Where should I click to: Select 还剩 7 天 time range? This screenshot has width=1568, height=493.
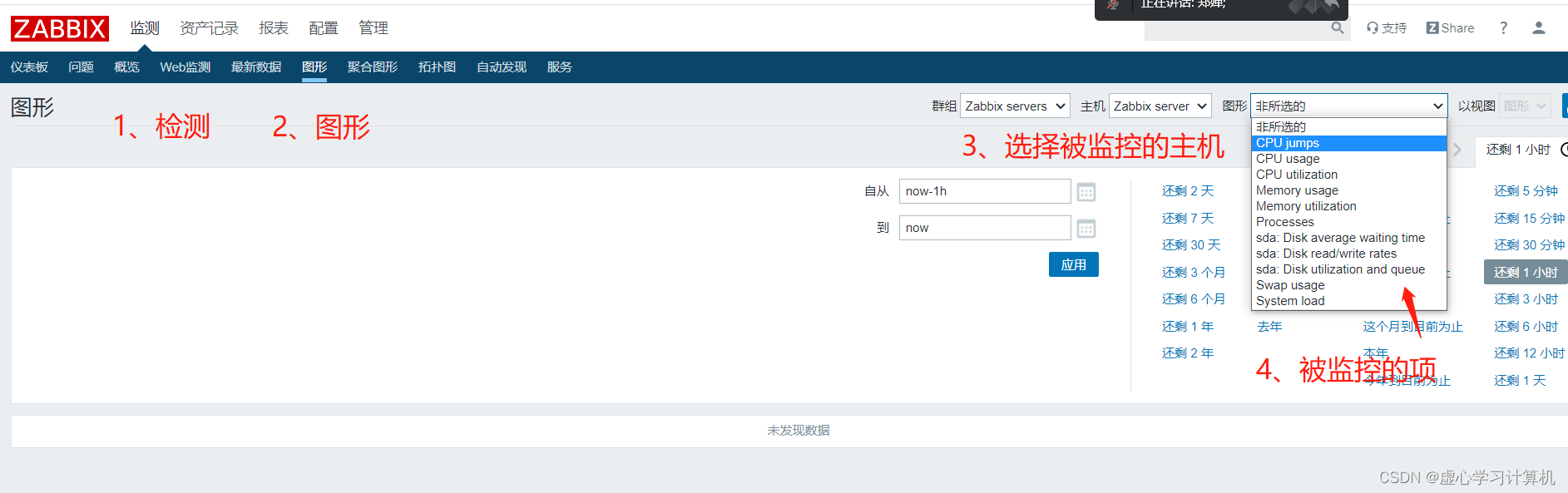[1188, 219]
